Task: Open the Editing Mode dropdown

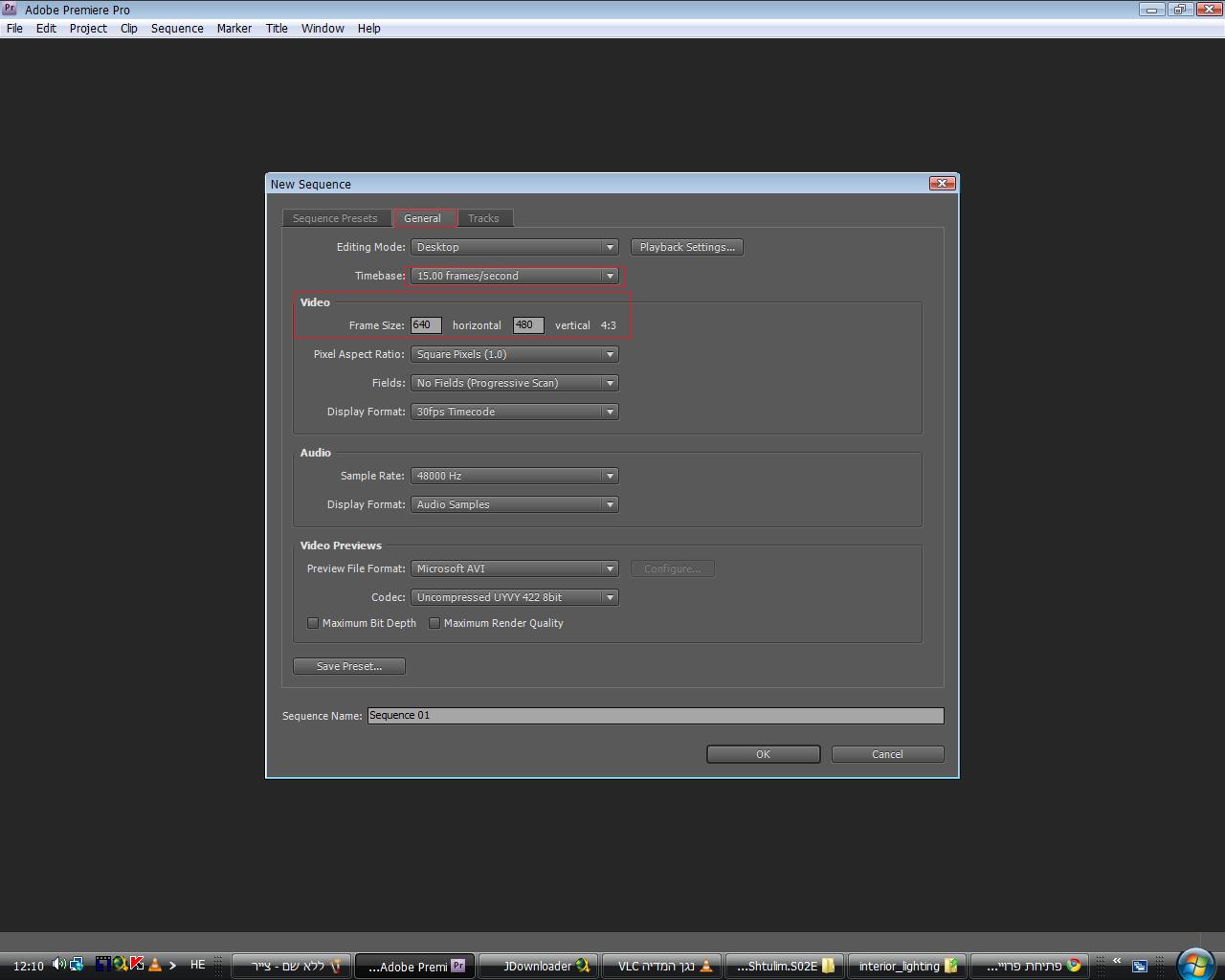Action: click(515, 247)
